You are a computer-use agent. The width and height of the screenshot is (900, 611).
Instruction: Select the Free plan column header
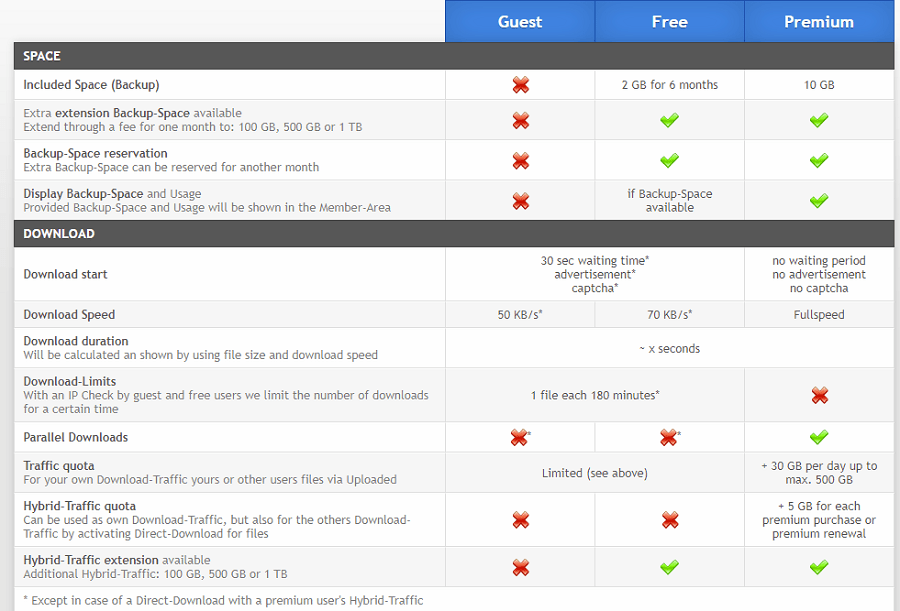point(669,21)
